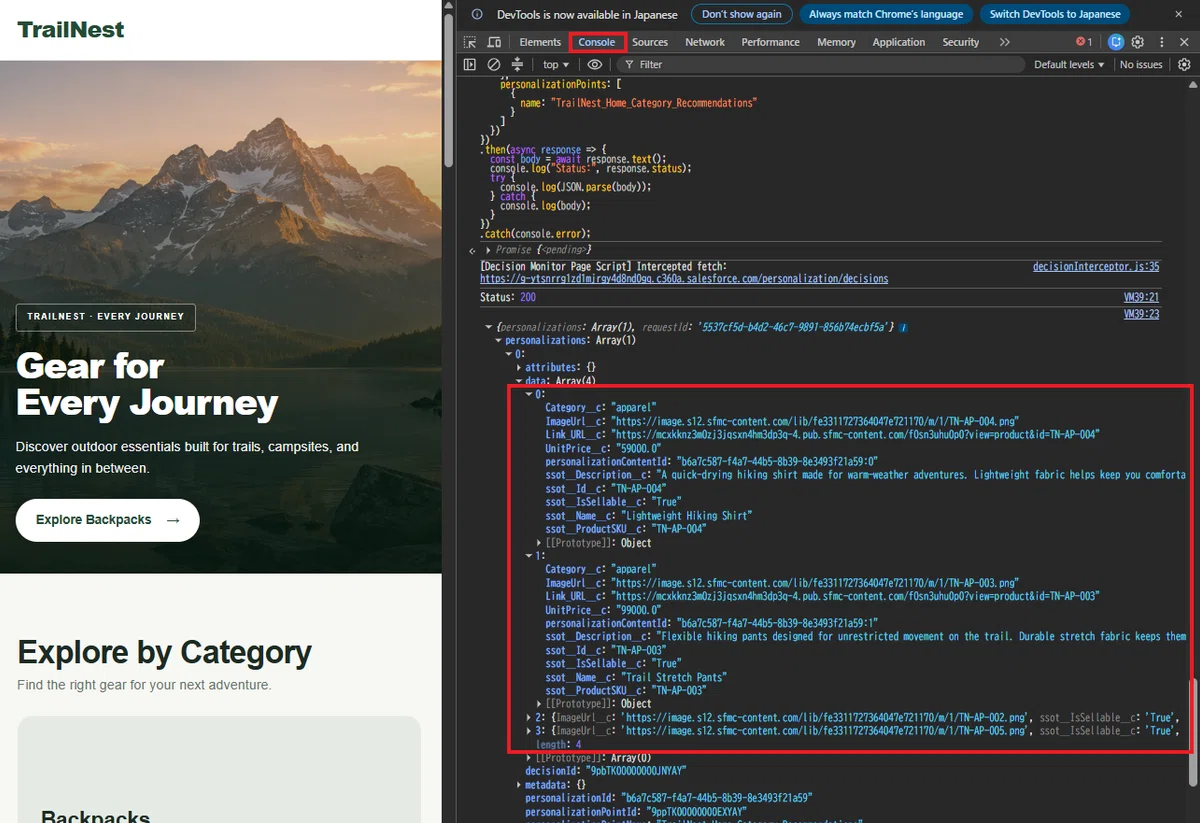Click the Explore Backpacks button
The width and height of the screenshot is (1200, 823).
point(108,520)
